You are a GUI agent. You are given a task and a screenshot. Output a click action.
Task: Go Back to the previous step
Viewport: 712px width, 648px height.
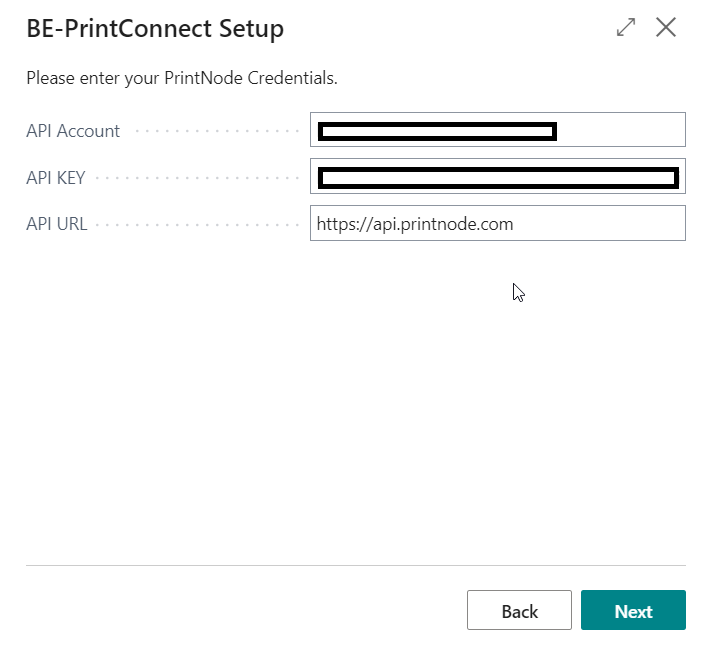coord(519,610)
